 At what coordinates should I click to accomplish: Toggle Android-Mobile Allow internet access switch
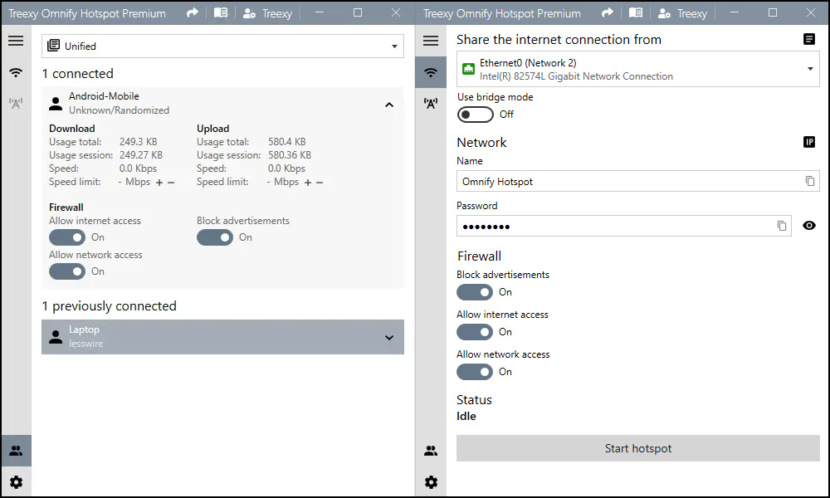pos(67,238)
